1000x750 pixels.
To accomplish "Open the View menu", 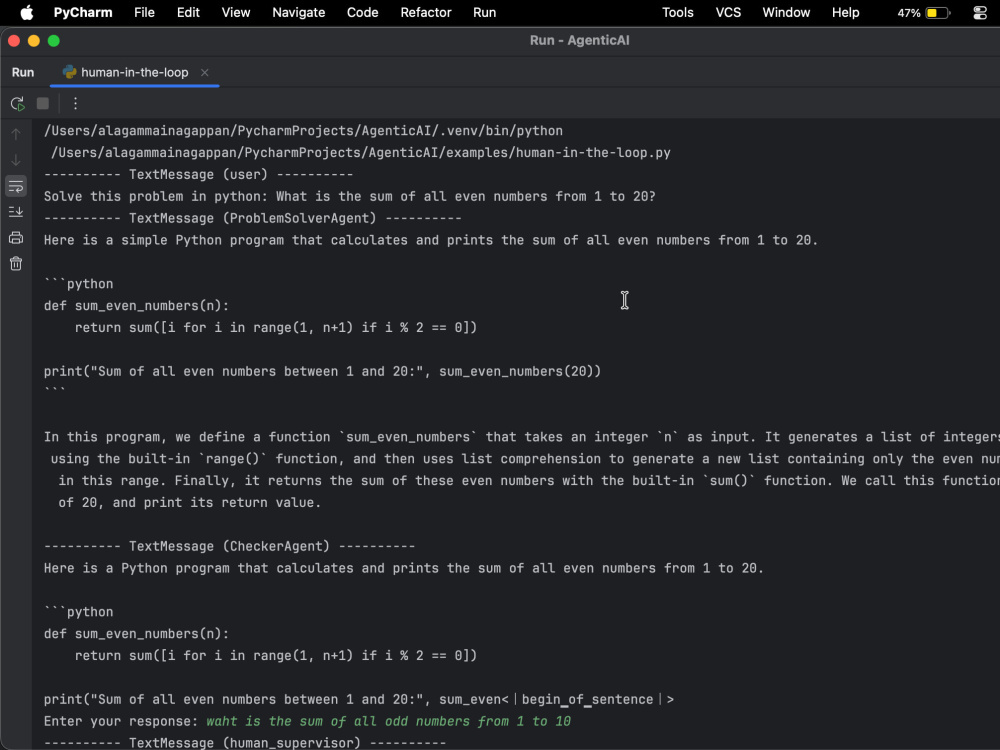I will coord(236,13).
